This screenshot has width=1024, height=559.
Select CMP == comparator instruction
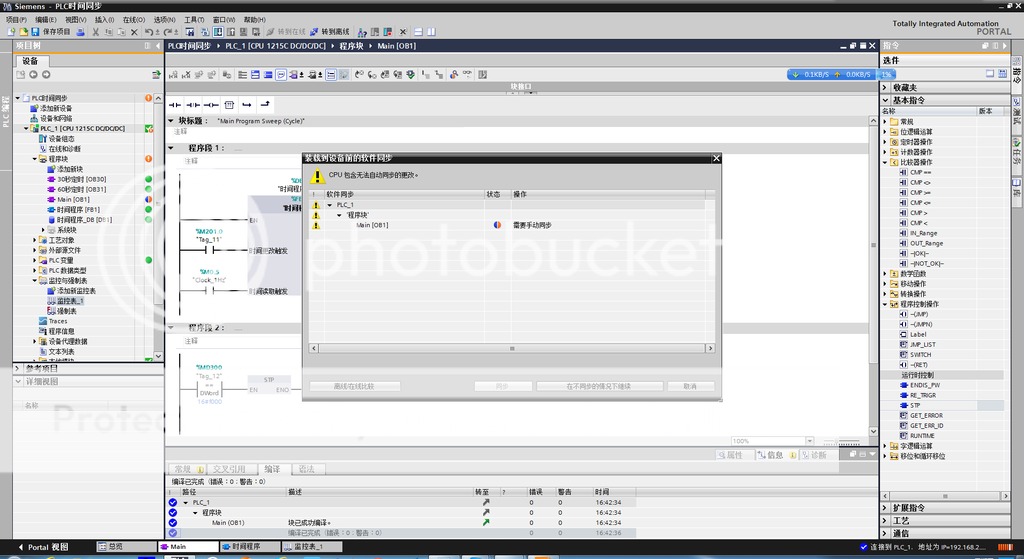click(920, 172)
